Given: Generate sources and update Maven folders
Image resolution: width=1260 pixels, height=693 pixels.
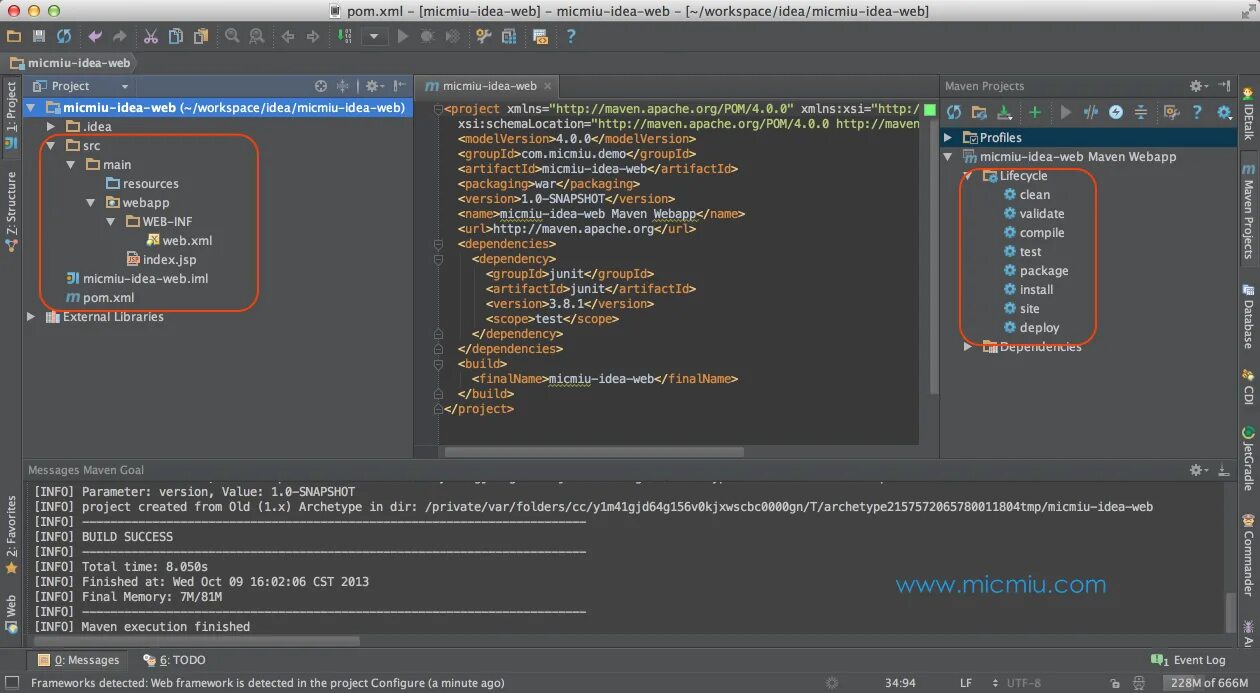Looking at the screenshot, I should point(980,113).
